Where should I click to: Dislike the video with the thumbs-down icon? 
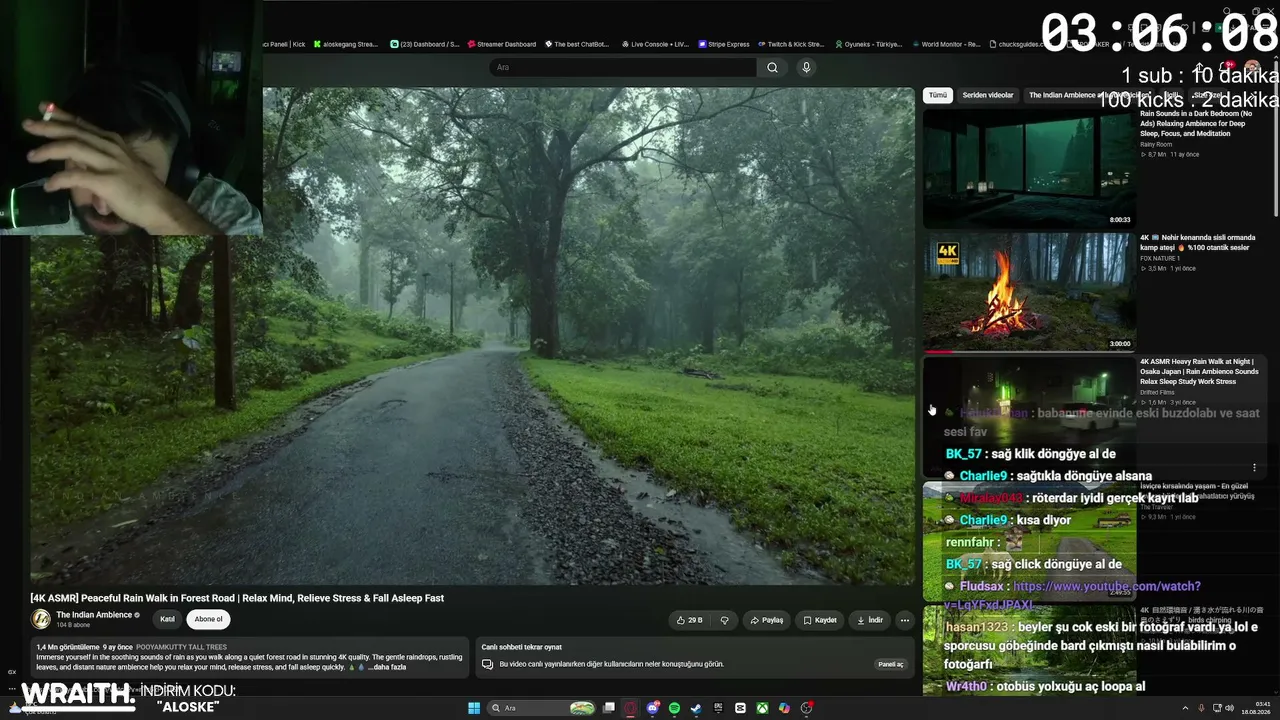(x=725, y=620)
